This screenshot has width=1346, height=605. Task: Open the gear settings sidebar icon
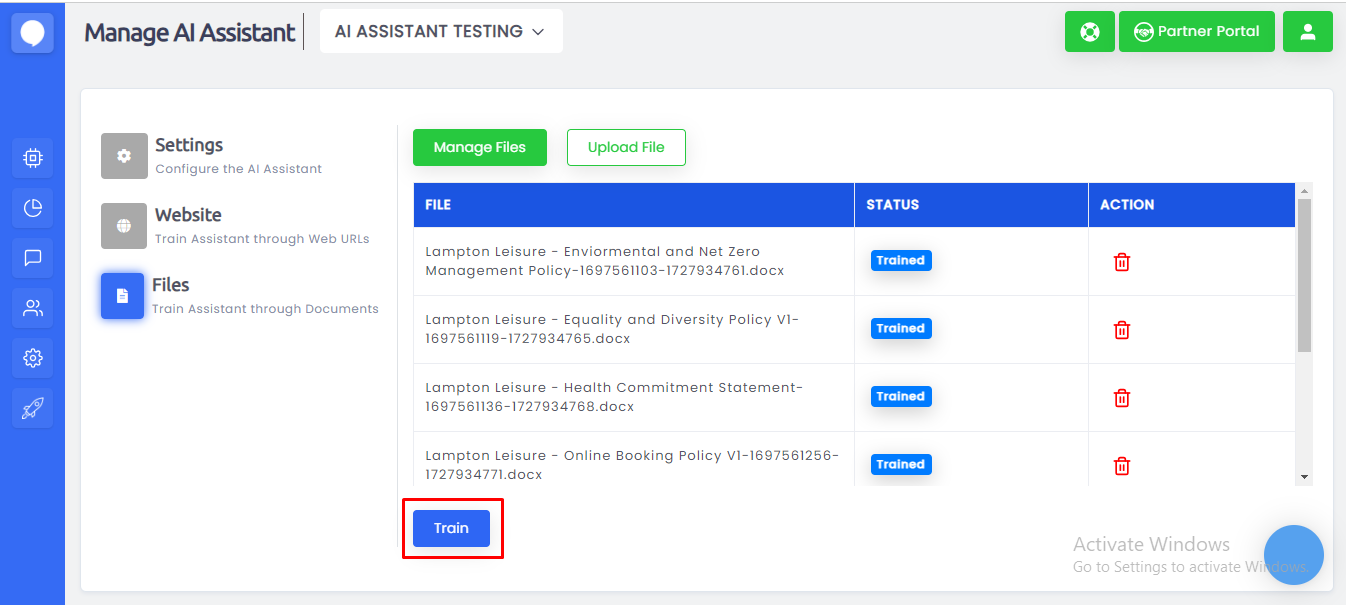32,357
